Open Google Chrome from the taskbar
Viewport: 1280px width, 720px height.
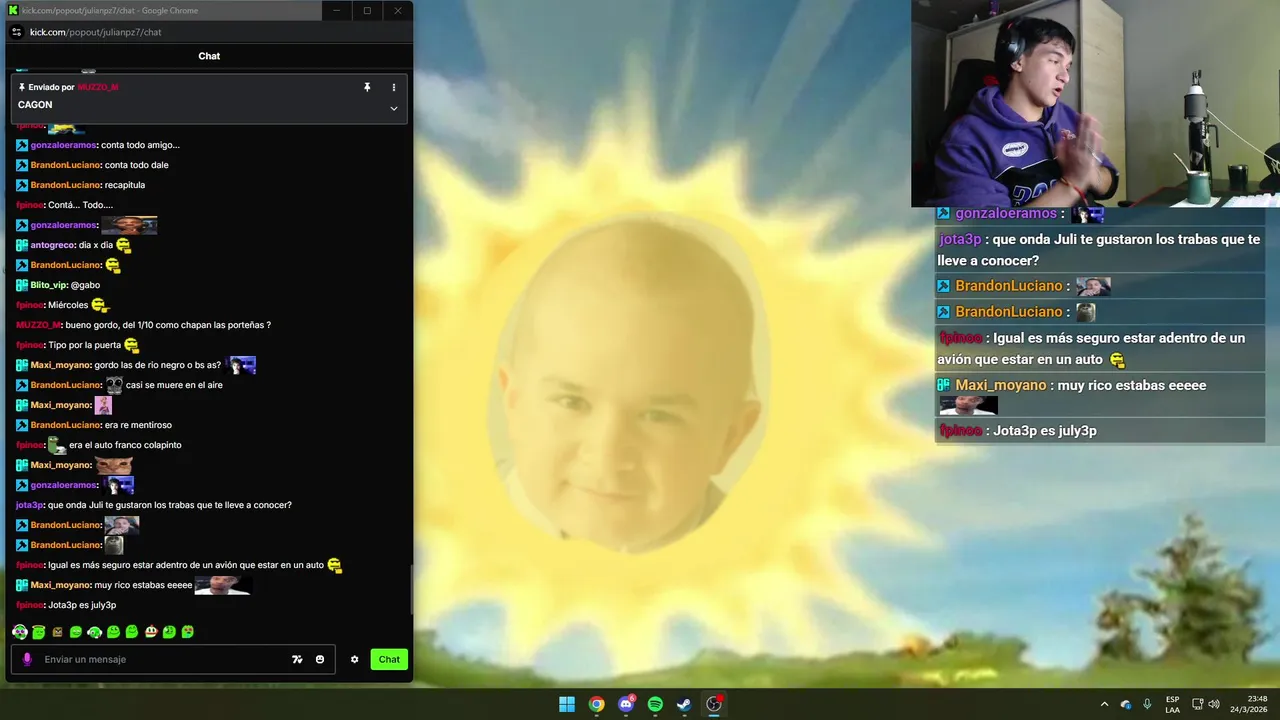[597, 704]
